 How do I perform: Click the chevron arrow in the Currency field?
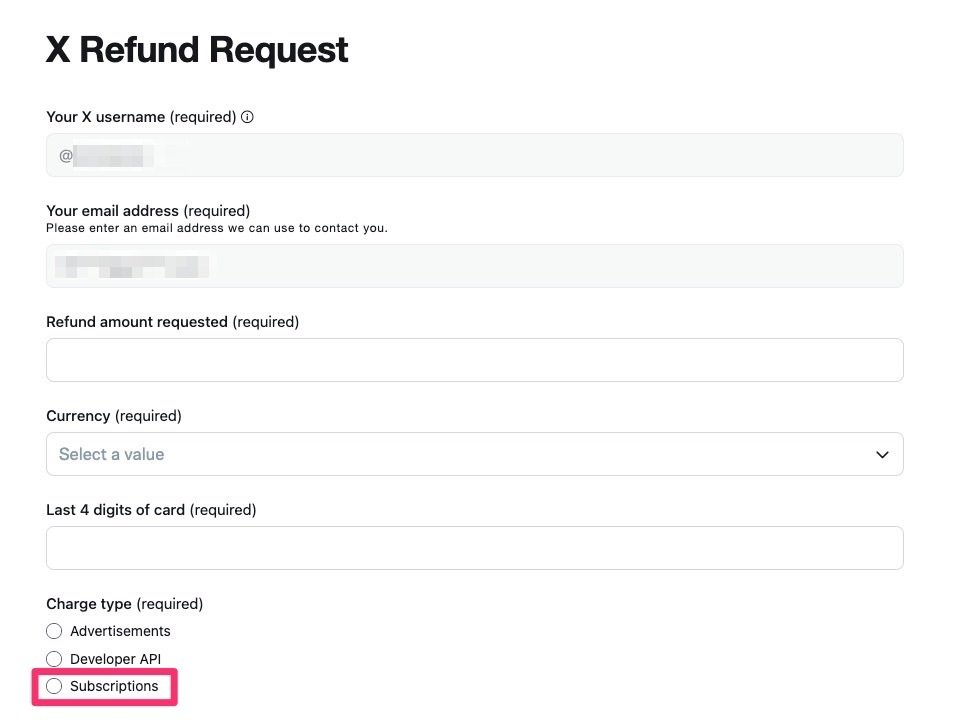(882, 454)
